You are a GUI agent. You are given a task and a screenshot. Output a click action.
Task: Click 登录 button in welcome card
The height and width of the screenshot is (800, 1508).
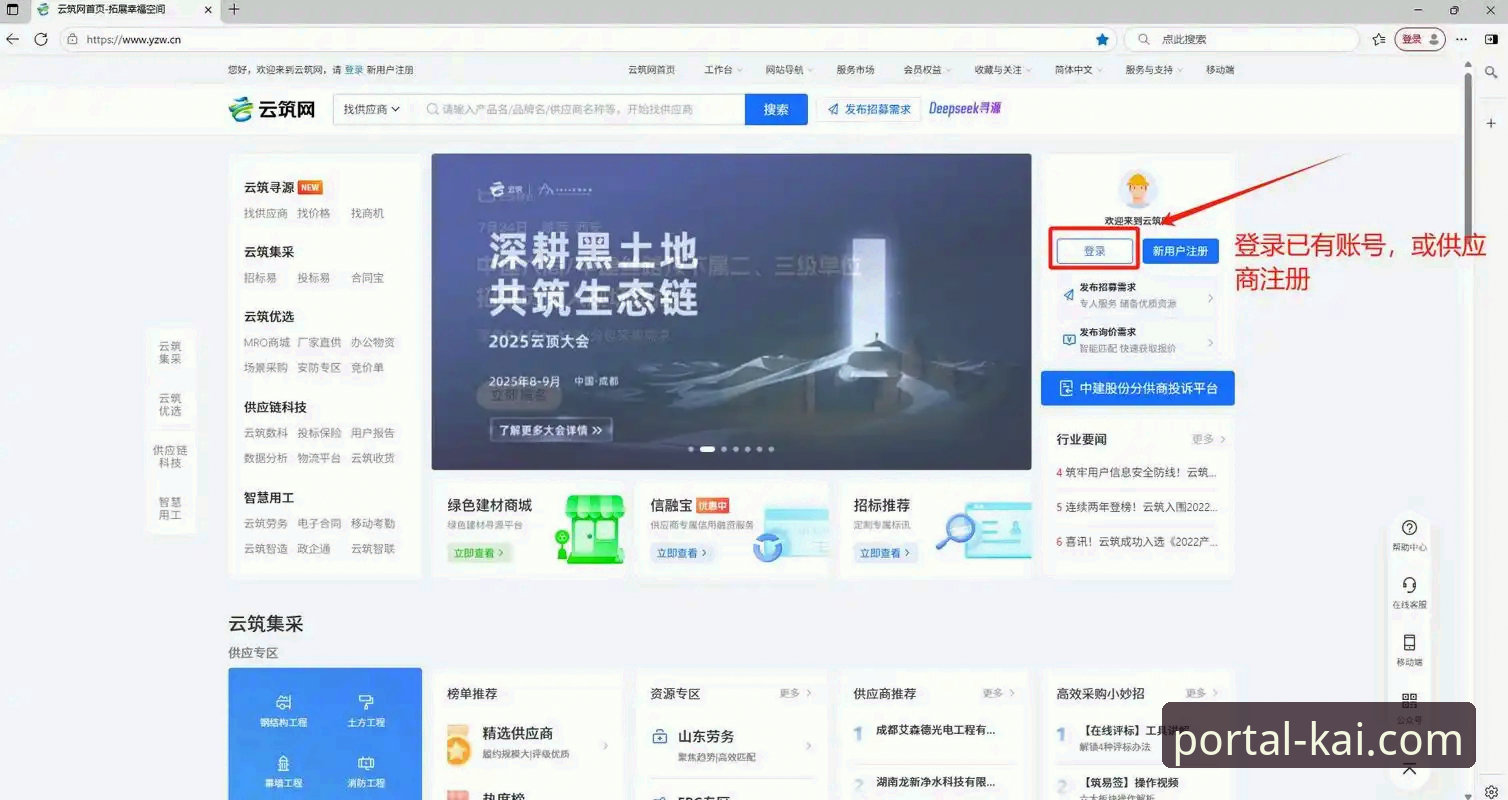[1095, 251]
